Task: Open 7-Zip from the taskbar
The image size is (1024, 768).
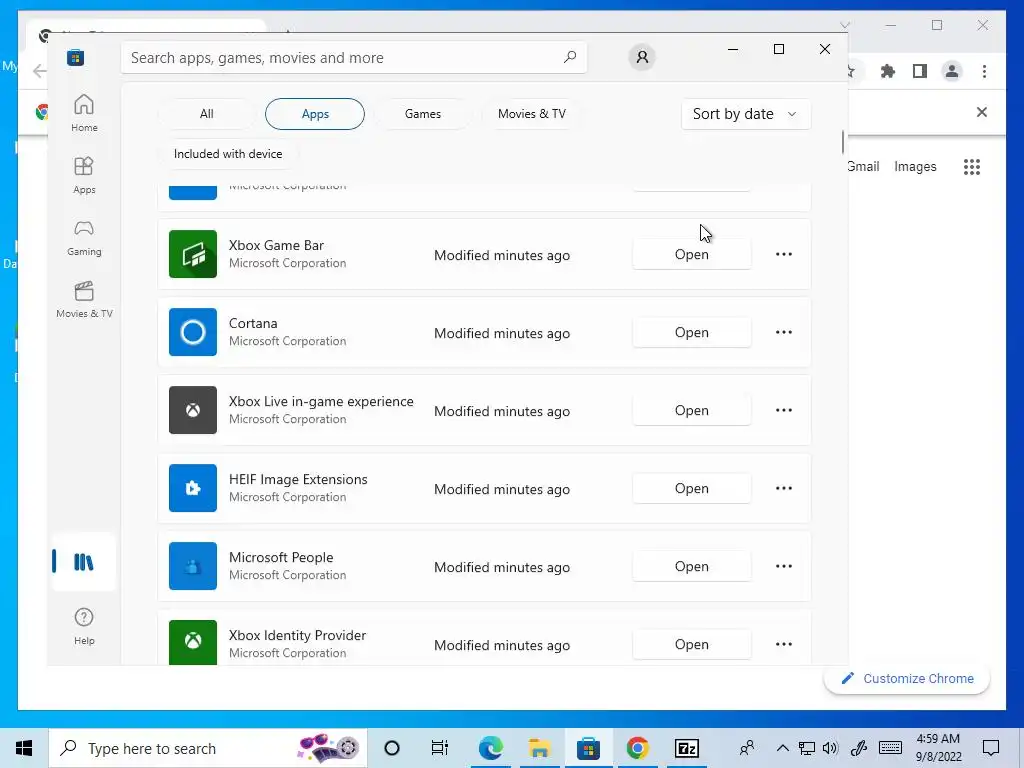Action: click(x=686, y=748)
